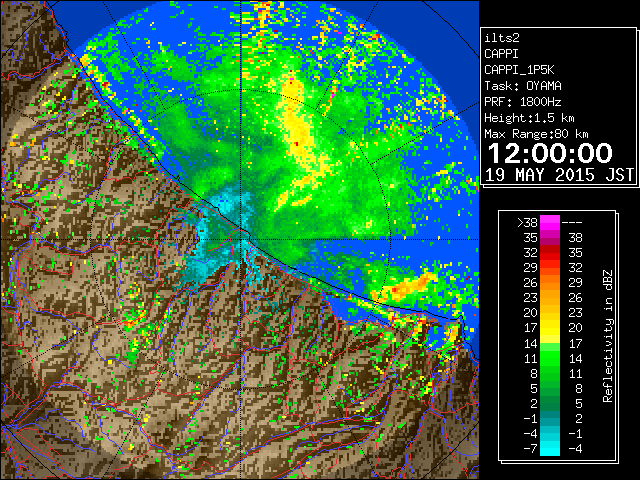Viewport: 640px width, 480px height.
Task: Click the 12:00:00 timestamp
Action: coord(550,153)
